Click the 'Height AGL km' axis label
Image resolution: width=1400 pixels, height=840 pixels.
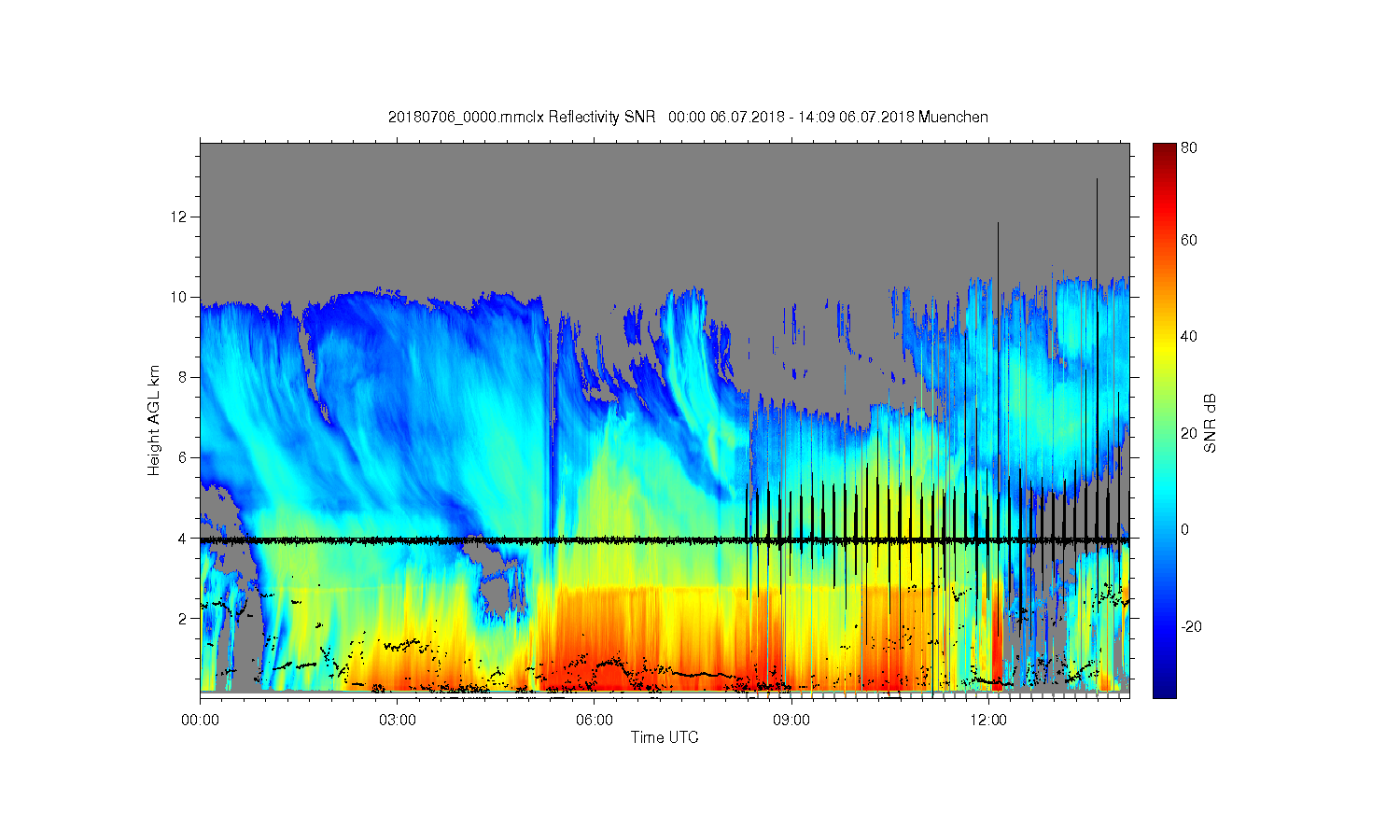click(x=154, y=420)
